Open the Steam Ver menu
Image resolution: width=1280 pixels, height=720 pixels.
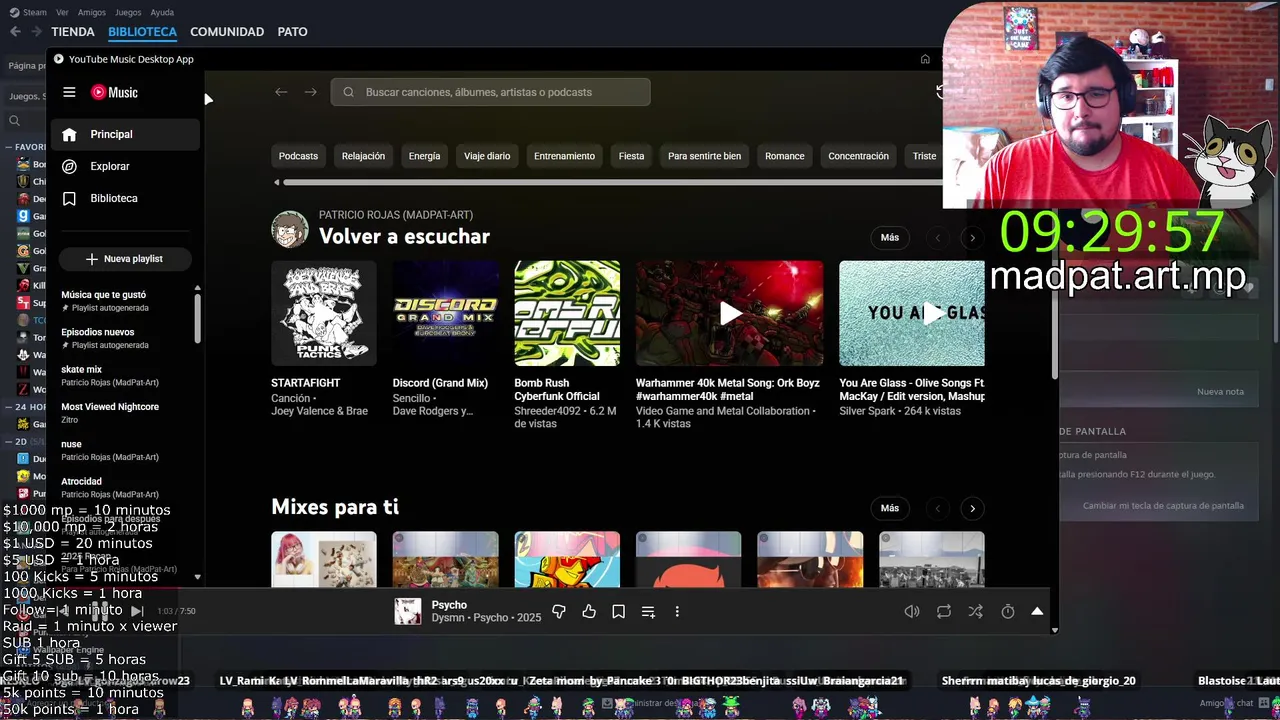pos(62,13)
